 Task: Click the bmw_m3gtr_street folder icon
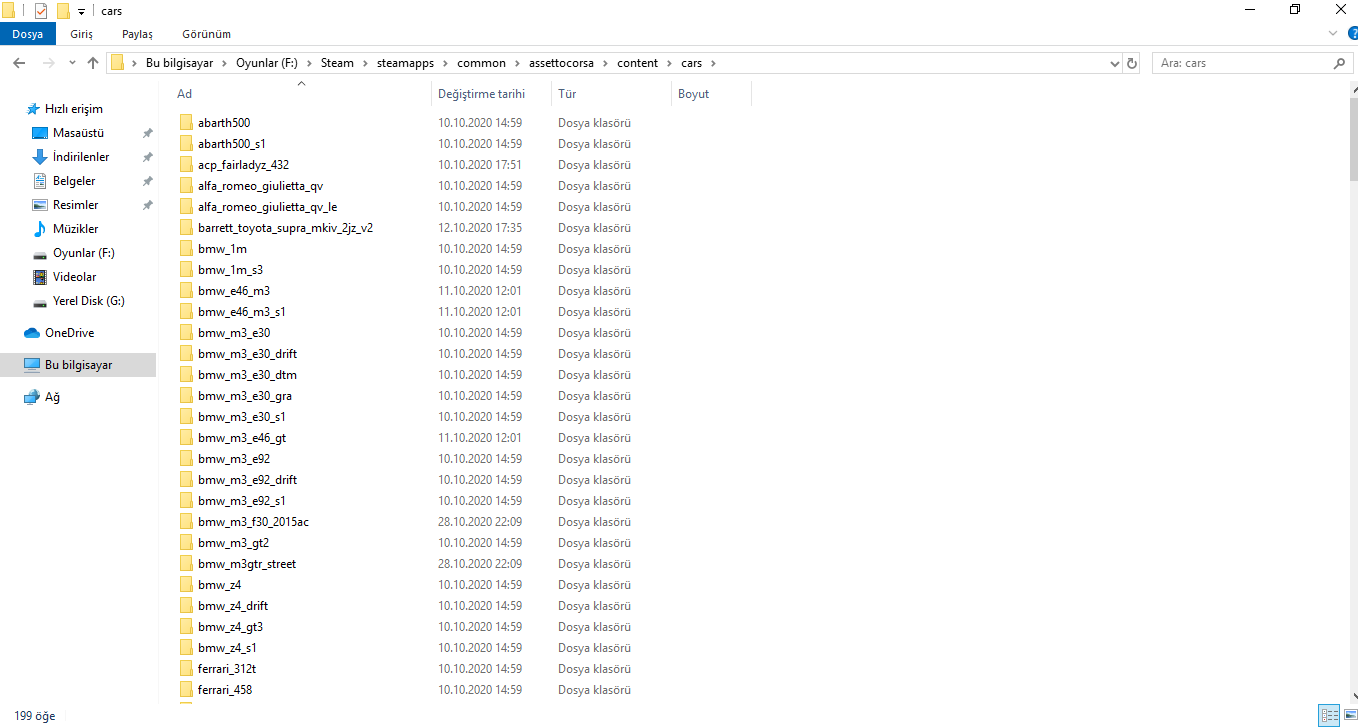click(186, 564)
